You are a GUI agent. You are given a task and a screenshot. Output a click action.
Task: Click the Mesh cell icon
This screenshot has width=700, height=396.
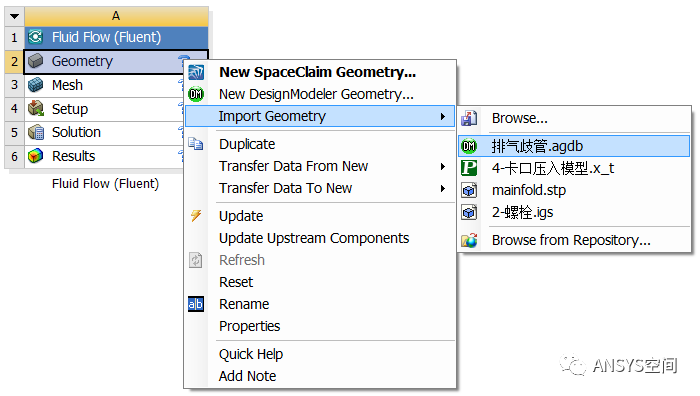tap(36, 85)
